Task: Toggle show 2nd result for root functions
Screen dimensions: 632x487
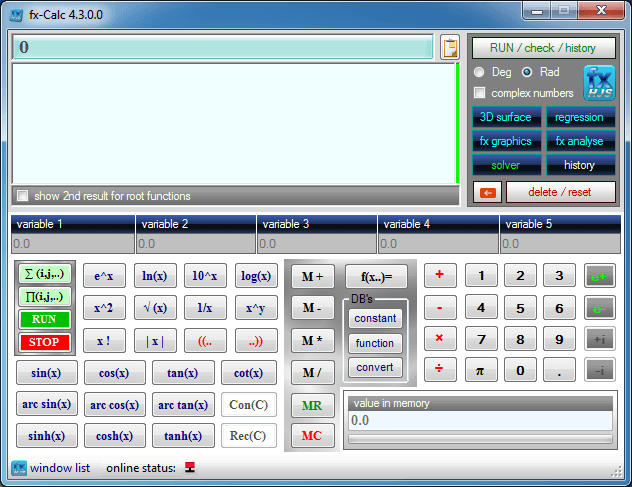Action: (x=23, y=196)
